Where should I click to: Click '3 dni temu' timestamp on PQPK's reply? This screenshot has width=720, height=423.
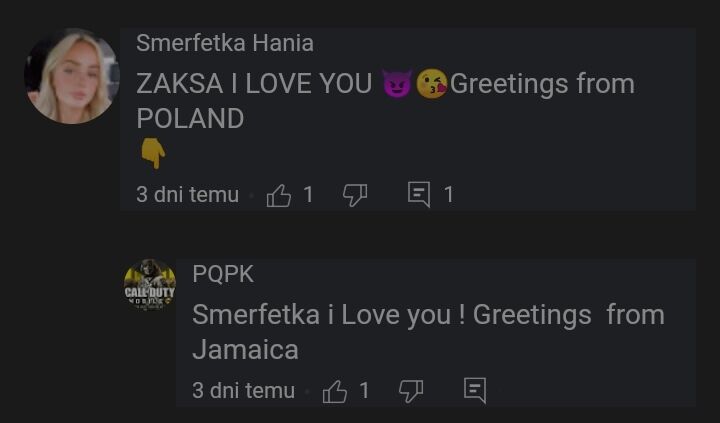point(243,391)
